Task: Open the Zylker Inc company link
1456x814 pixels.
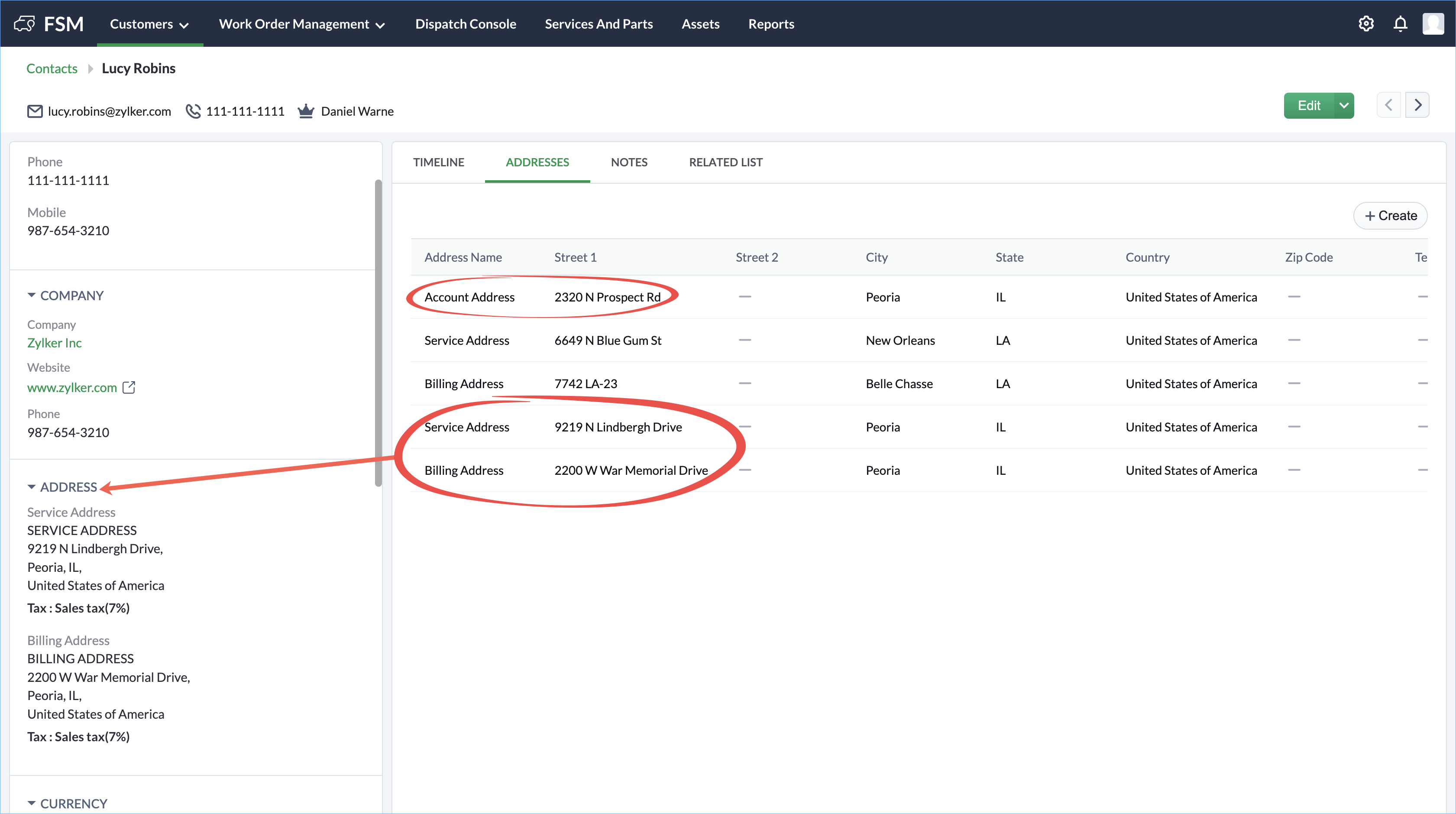Action: 54,343
